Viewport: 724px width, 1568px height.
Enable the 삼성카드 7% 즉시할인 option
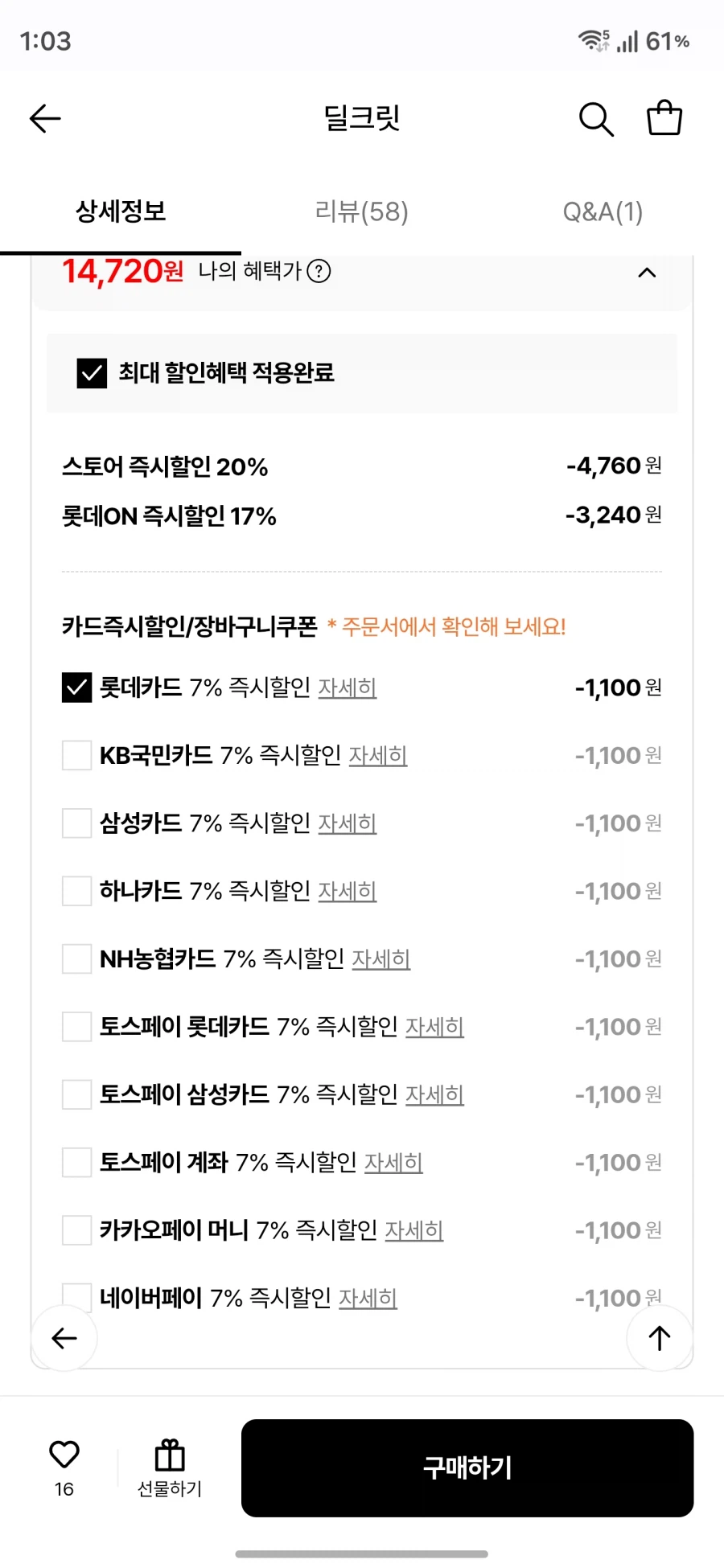(x=76, y=823)
